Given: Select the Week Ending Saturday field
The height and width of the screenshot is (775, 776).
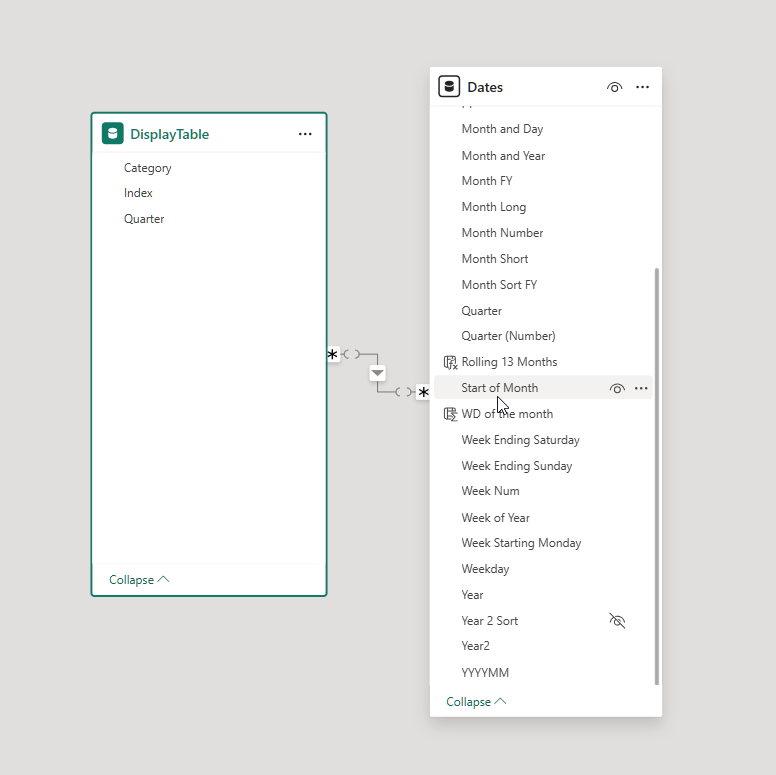Looking at the screenshot, I should pyautogui.click(x=521, y=440).
